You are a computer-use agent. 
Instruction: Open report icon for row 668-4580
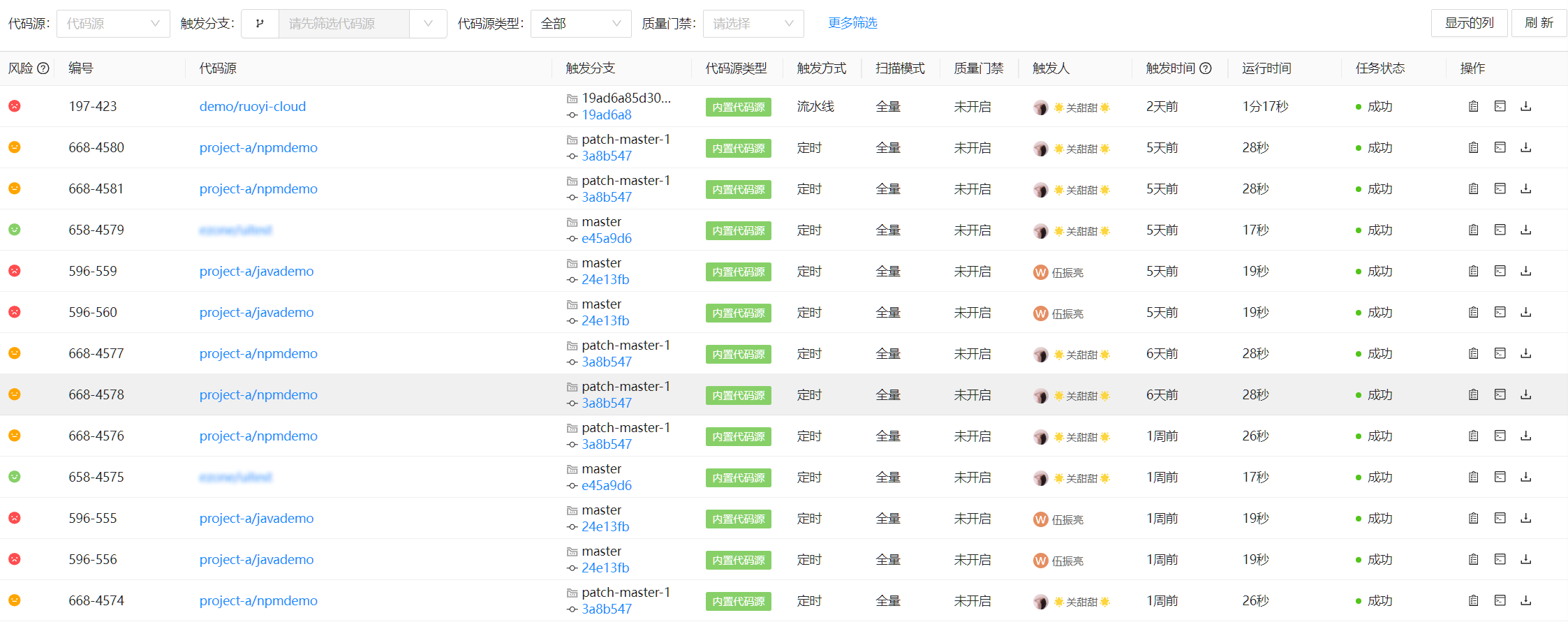click(x=1473, y=147)
